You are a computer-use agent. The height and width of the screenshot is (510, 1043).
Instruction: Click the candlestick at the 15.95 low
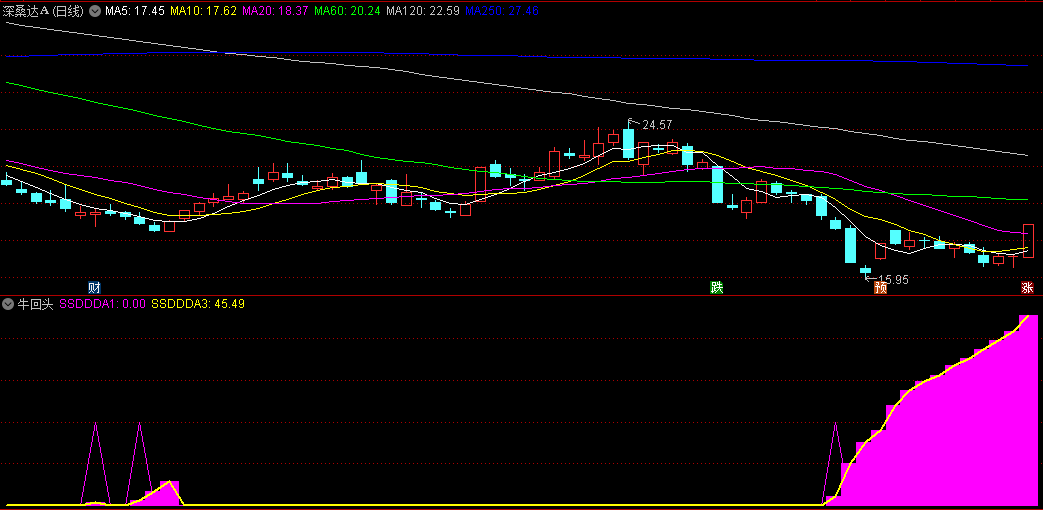(865, 270)
